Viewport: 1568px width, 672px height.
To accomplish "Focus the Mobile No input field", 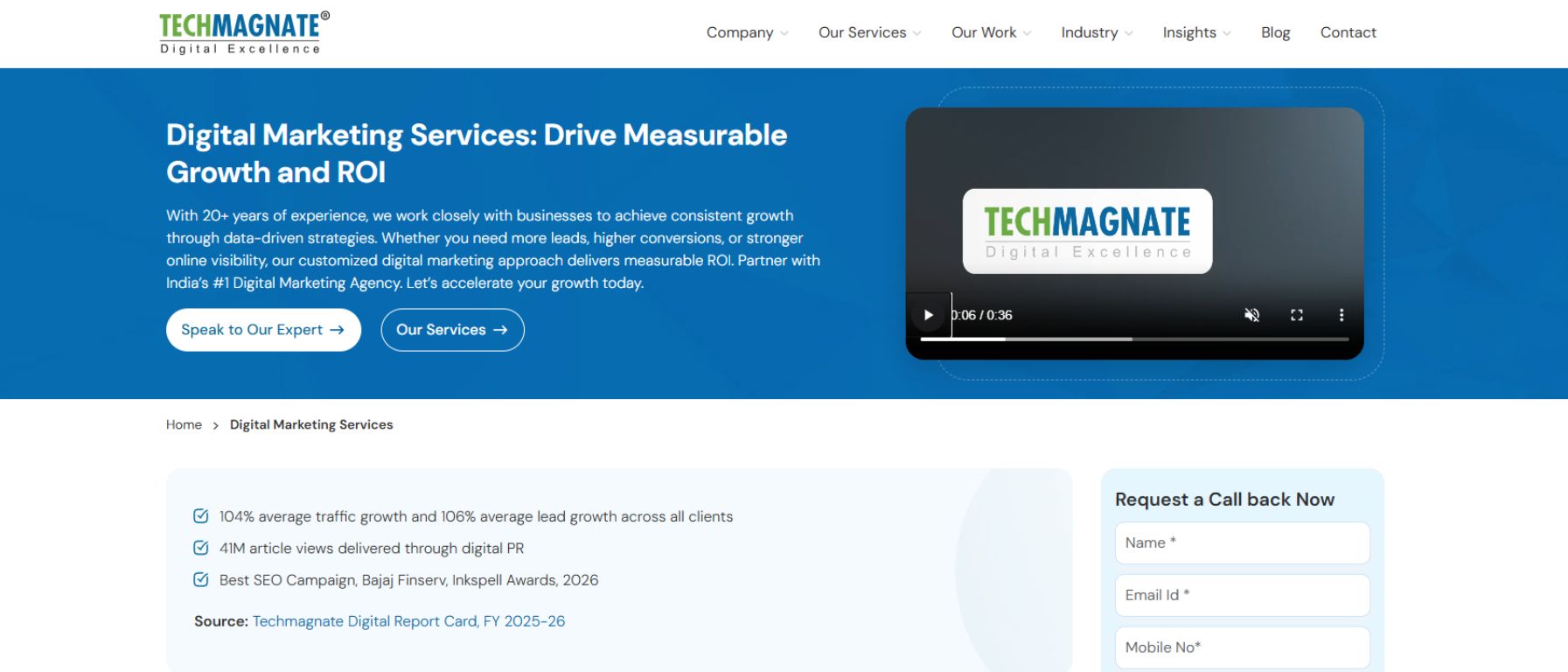I will (1242, 647).
